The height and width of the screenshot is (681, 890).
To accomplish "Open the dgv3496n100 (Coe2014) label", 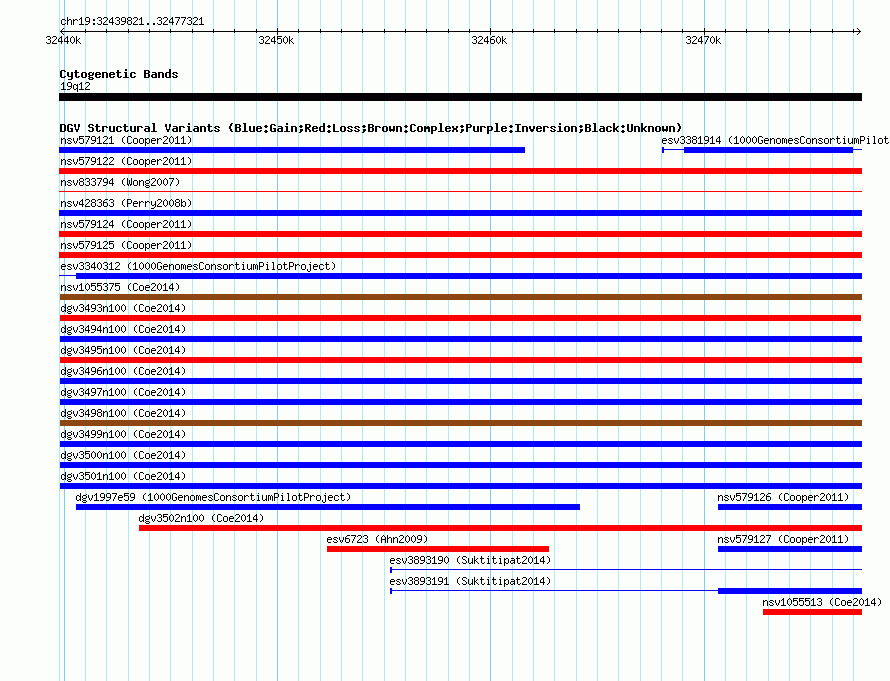I will (123, 371).
